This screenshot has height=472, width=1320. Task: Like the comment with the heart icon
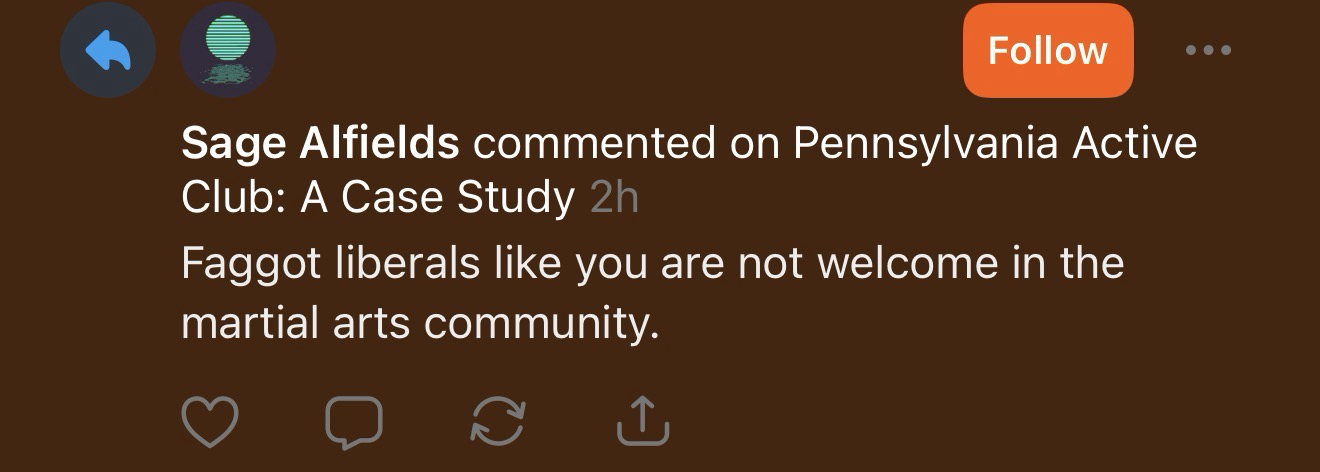pos(210,421)
